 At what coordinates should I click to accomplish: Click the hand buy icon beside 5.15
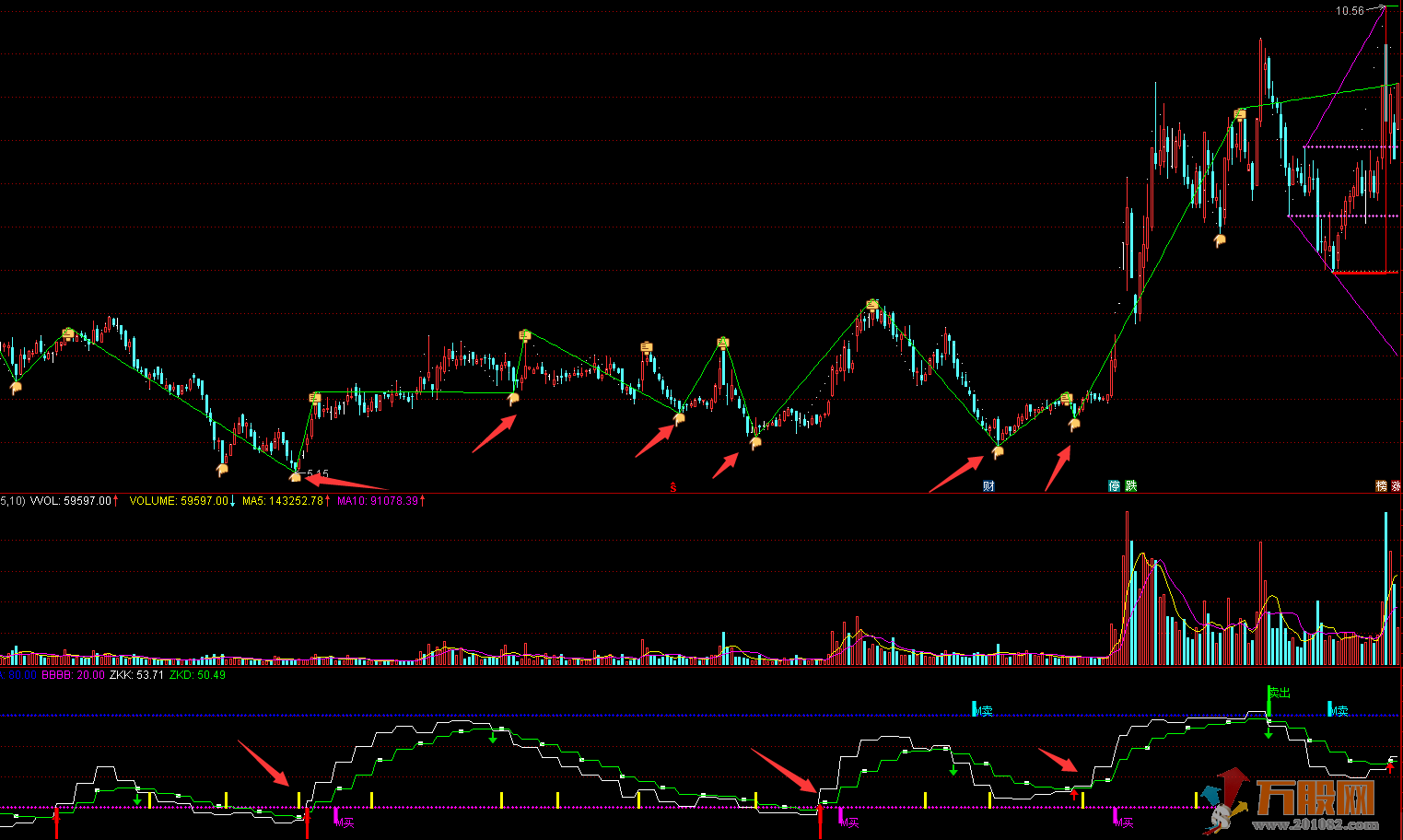(296, 476)
